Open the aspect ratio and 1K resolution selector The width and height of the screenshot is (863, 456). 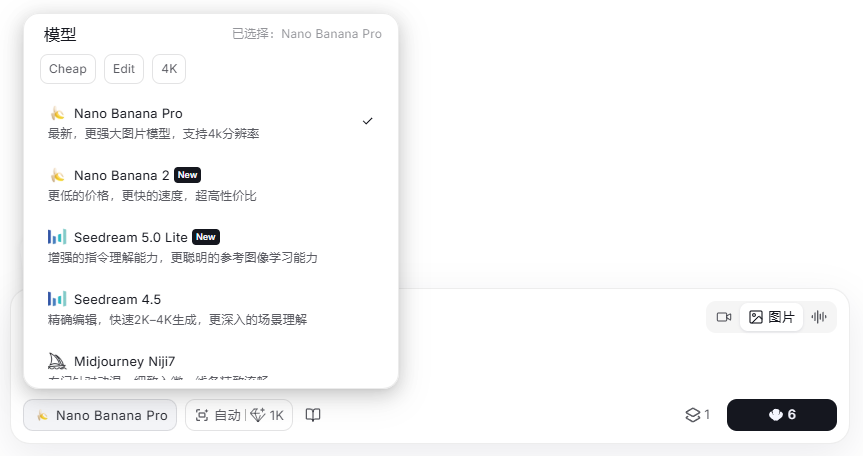coord(239,415)
